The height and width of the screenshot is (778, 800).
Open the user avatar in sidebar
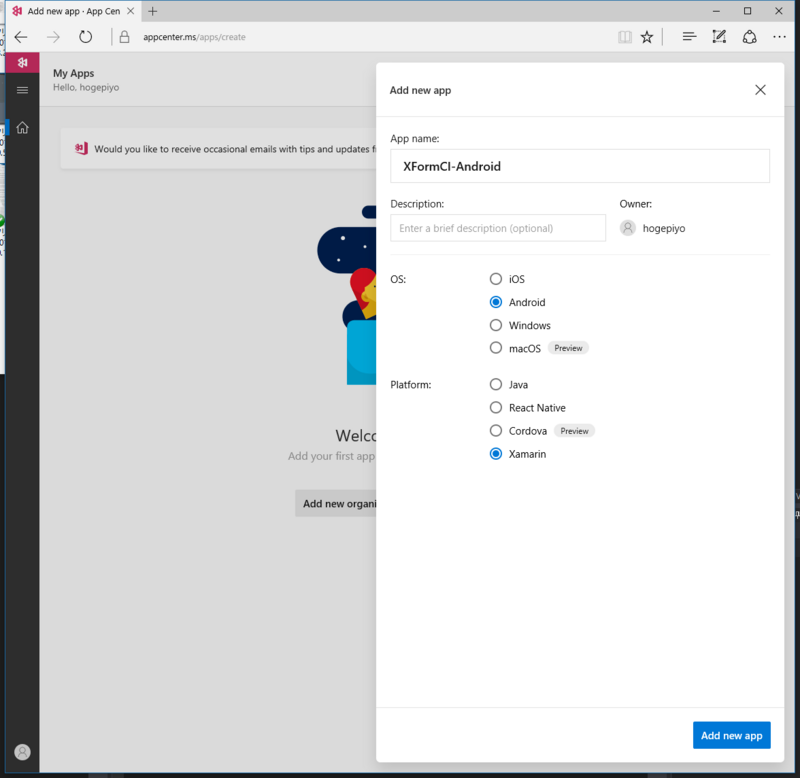[x=22, y=752]
